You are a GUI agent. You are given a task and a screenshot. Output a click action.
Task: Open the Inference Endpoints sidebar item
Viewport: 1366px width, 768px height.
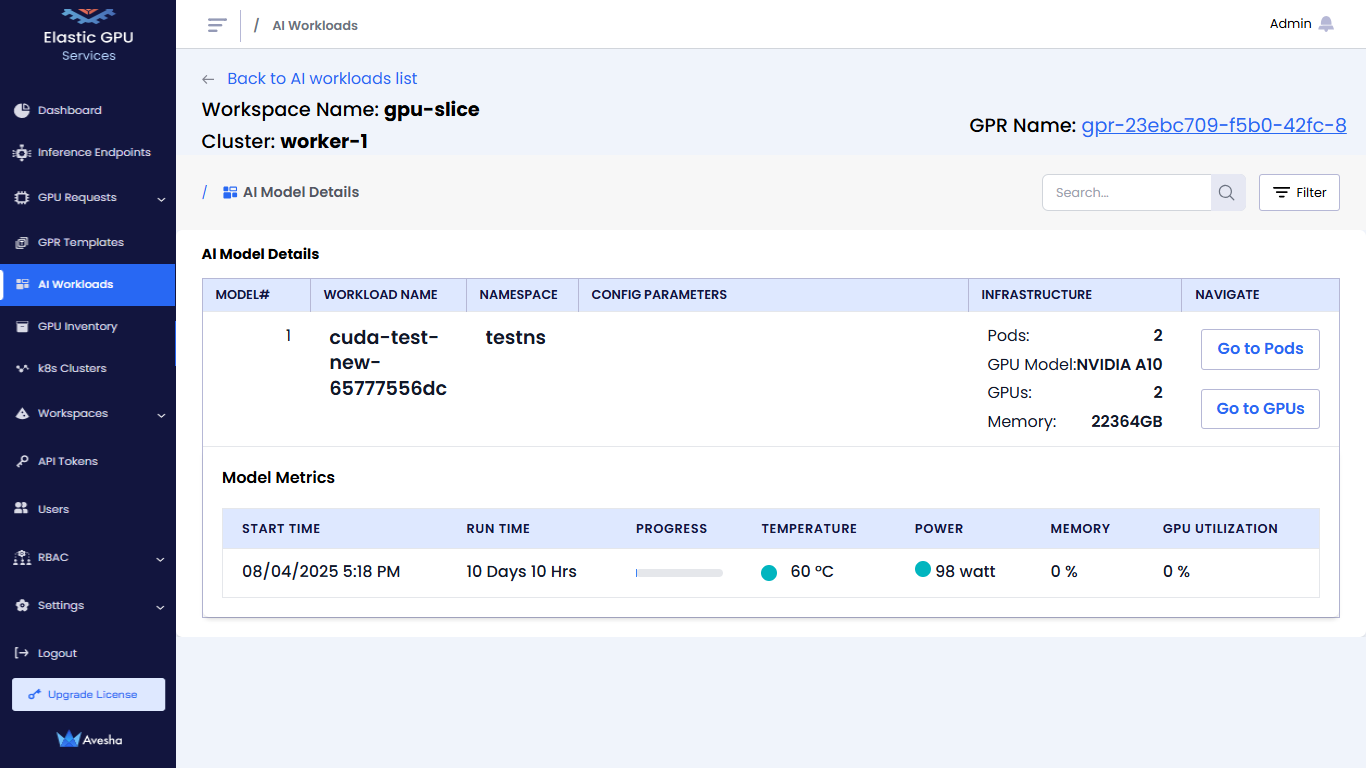pyautogui.click(x=93, y=153)
